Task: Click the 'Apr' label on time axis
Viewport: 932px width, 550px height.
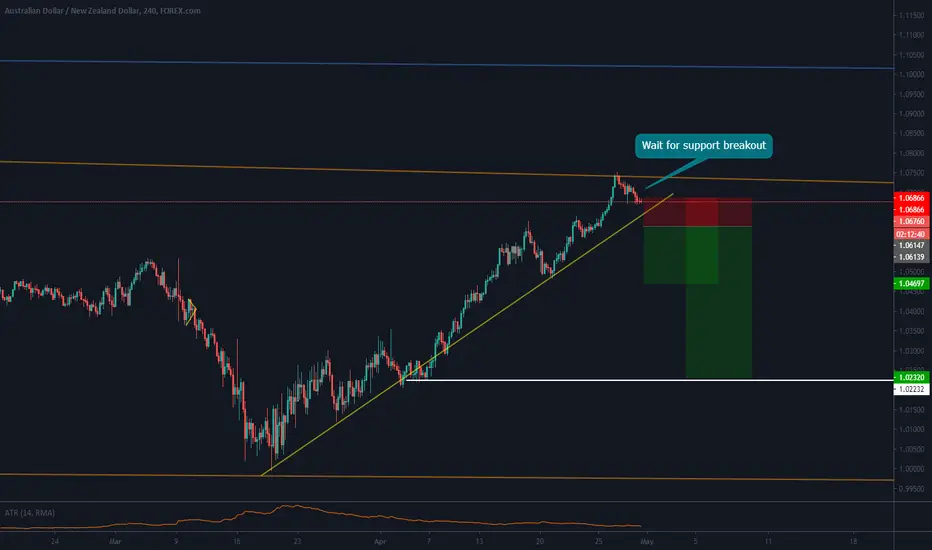Action: click(x=380, y=542)
